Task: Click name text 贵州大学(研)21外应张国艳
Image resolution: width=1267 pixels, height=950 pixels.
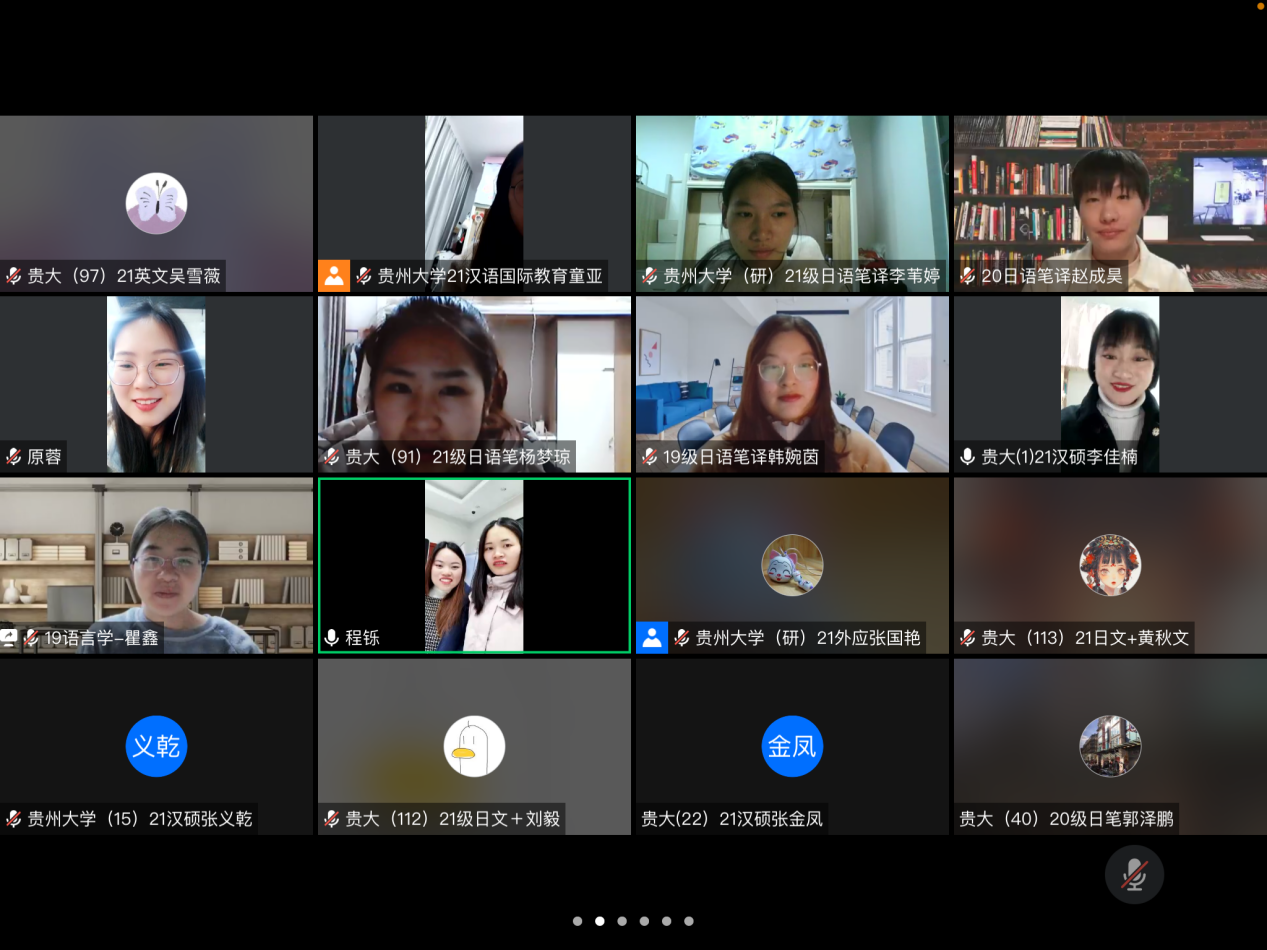Action: [808, 637]
